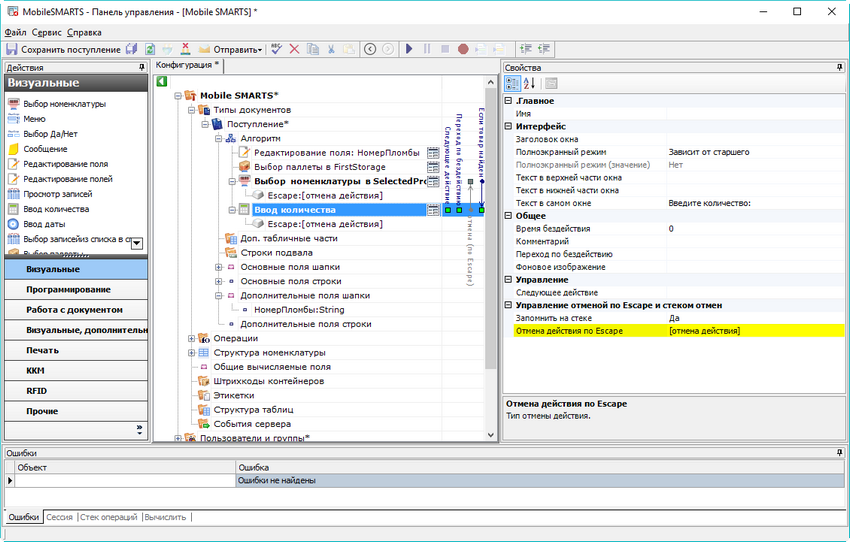Collapse the Алгоритм node

pos(218,139)
